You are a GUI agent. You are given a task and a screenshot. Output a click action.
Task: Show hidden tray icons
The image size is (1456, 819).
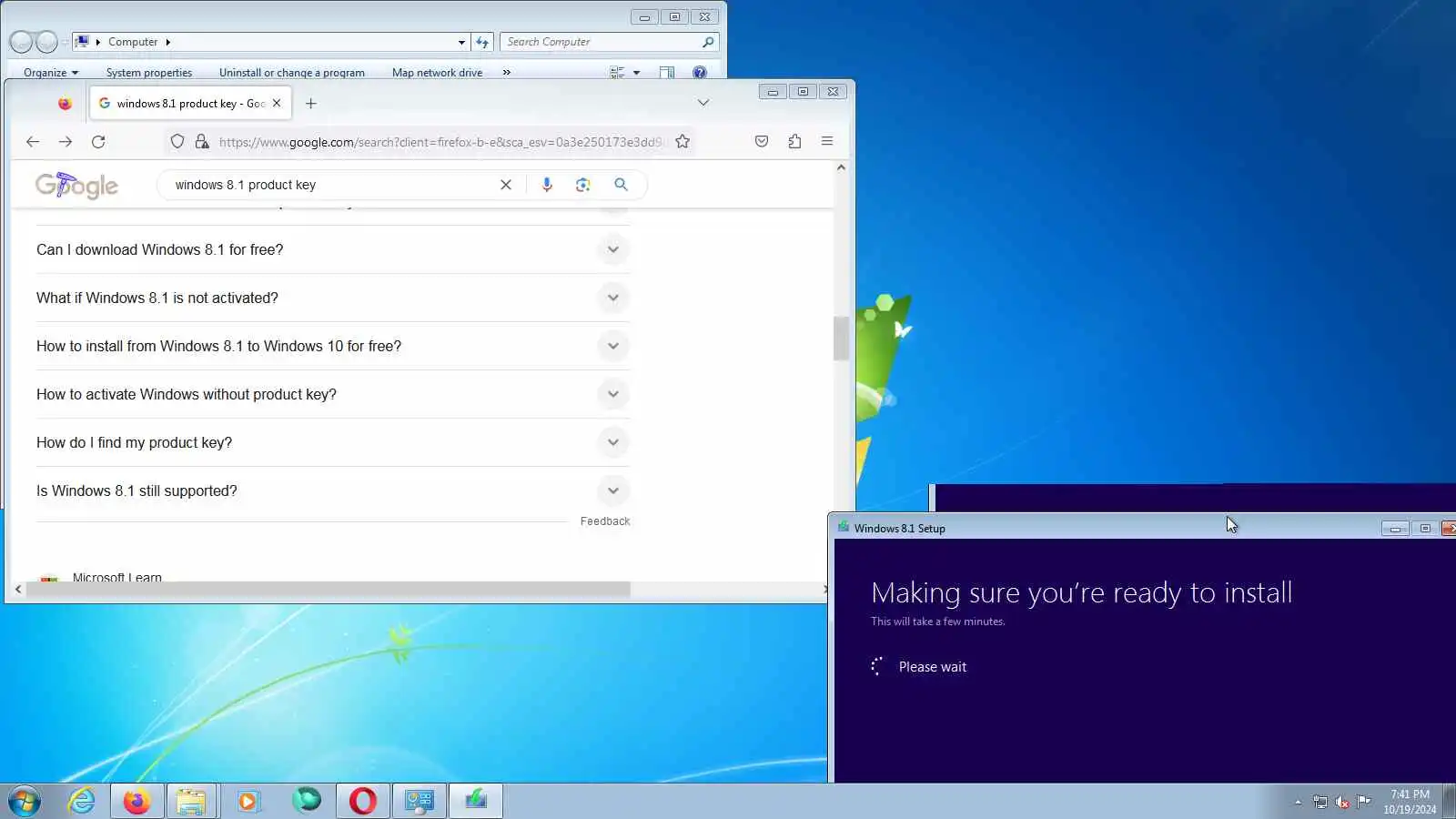[1298, 802]
